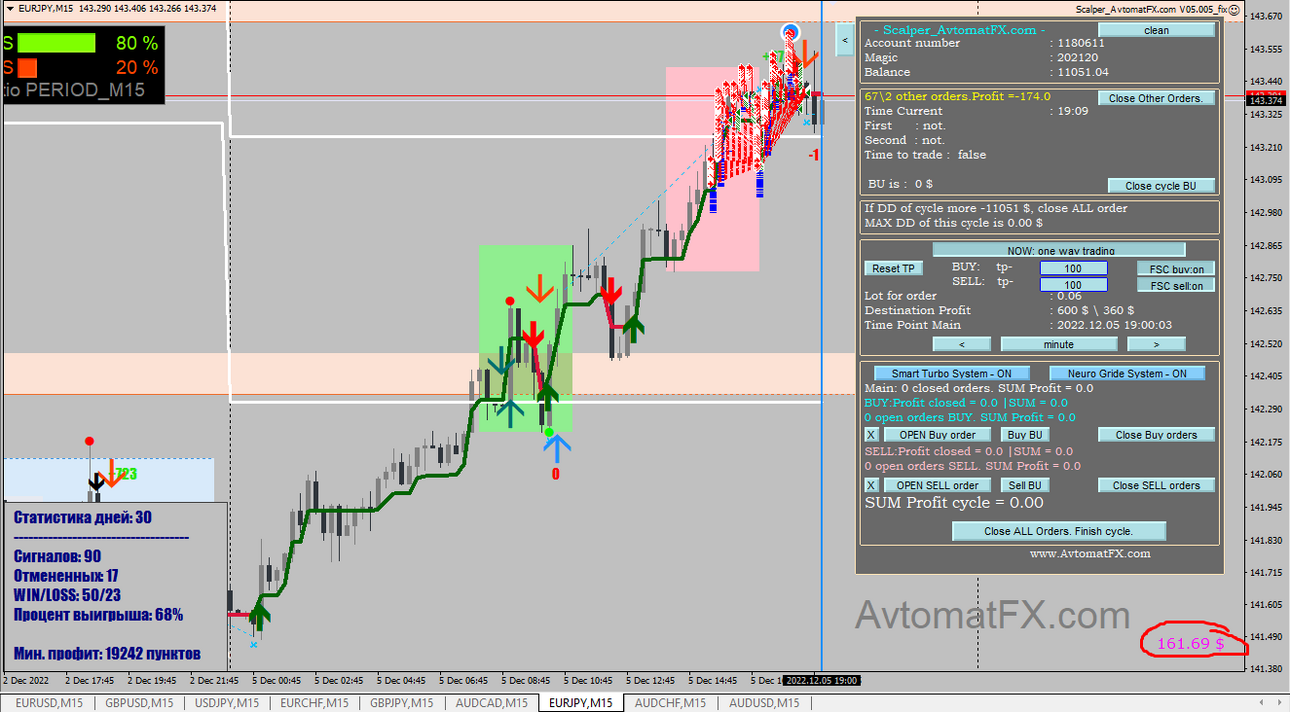Click the red -1 label under the last candle

pos(814,155)
